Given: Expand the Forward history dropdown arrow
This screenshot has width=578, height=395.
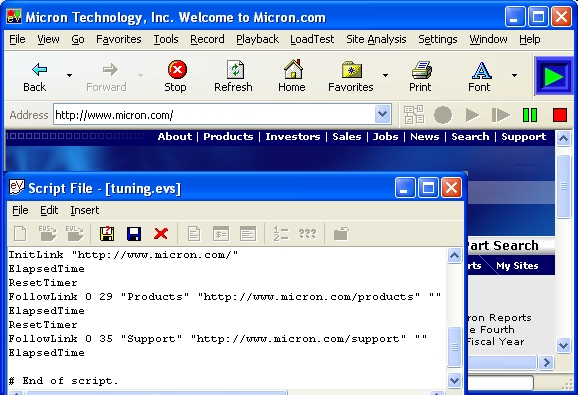Looking at the screenshot, I should pos(140,76).
